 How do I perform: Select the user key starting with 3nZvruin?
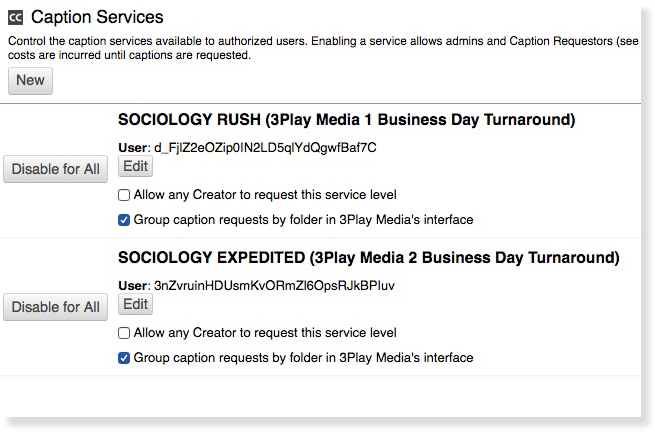(274, 285)
